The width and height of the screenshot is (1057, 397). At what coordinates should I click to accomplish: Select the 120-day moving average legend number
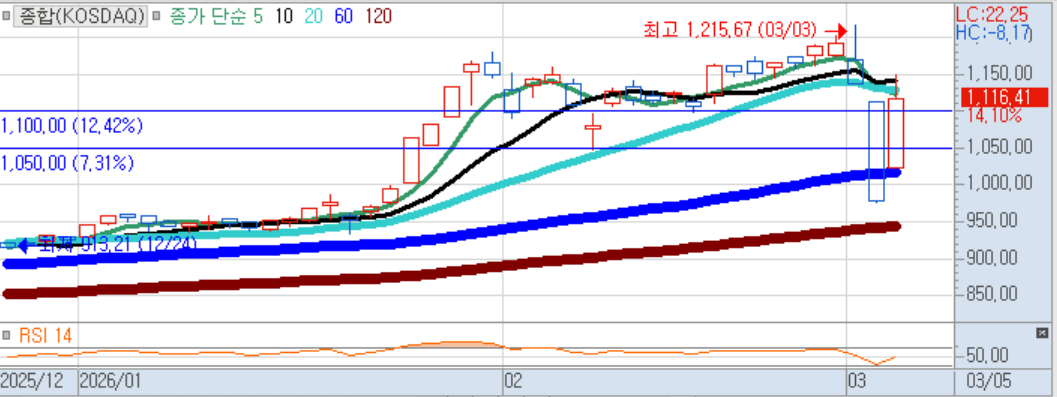[x=378, y=16]
